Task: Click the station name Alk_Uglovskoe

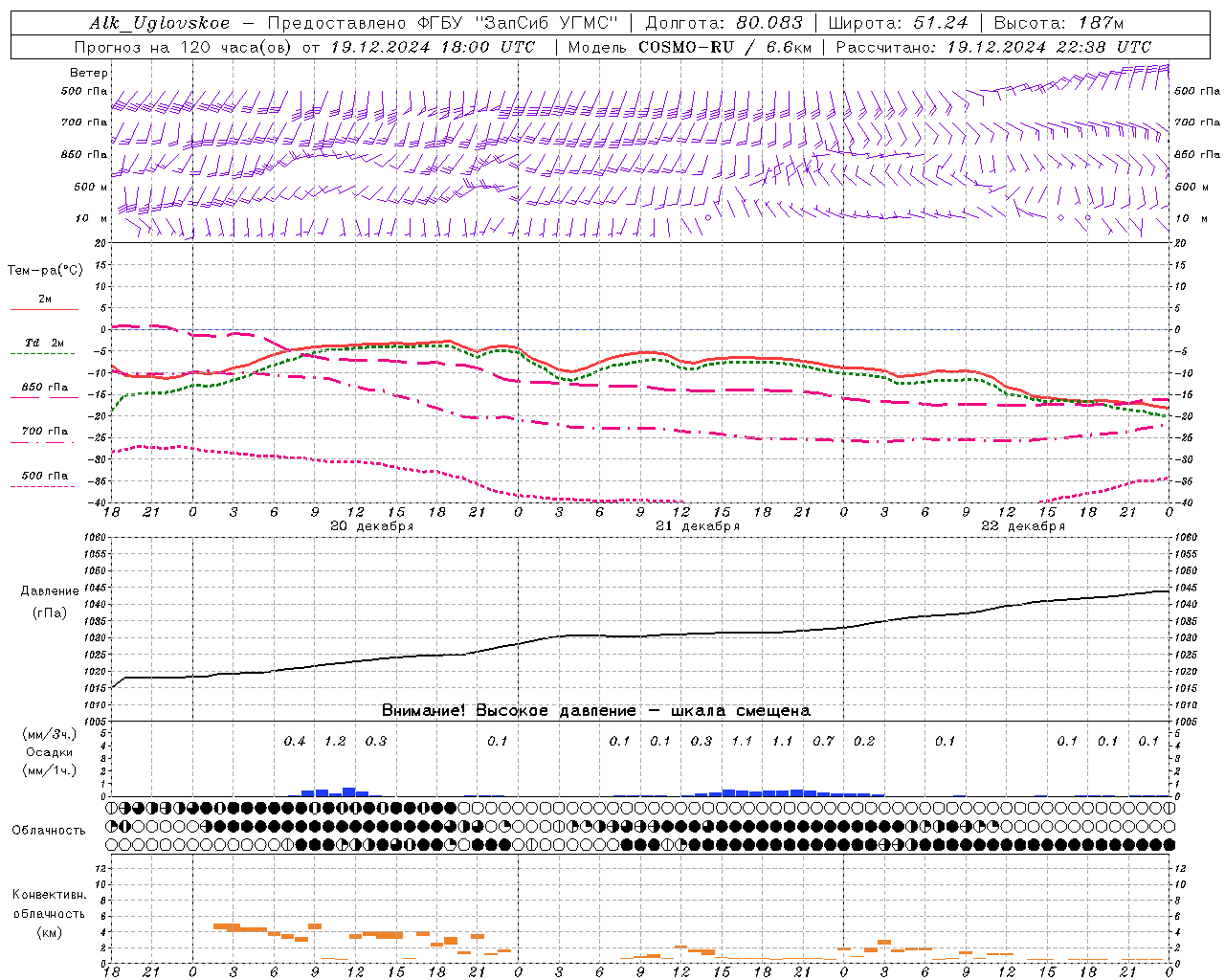Action: tap(160, 23)
